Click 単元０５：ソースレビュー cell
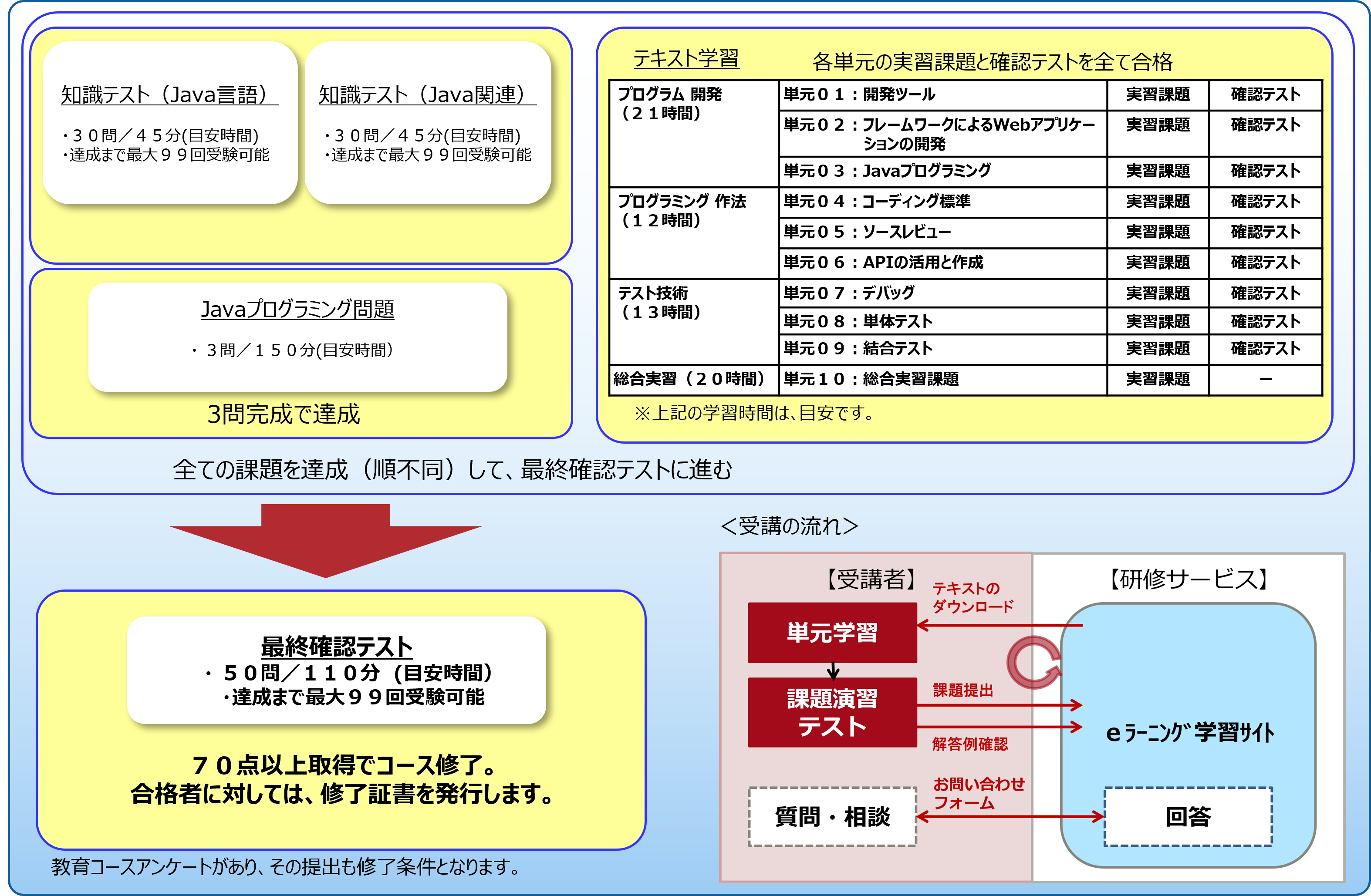 [x=942, y=232]
